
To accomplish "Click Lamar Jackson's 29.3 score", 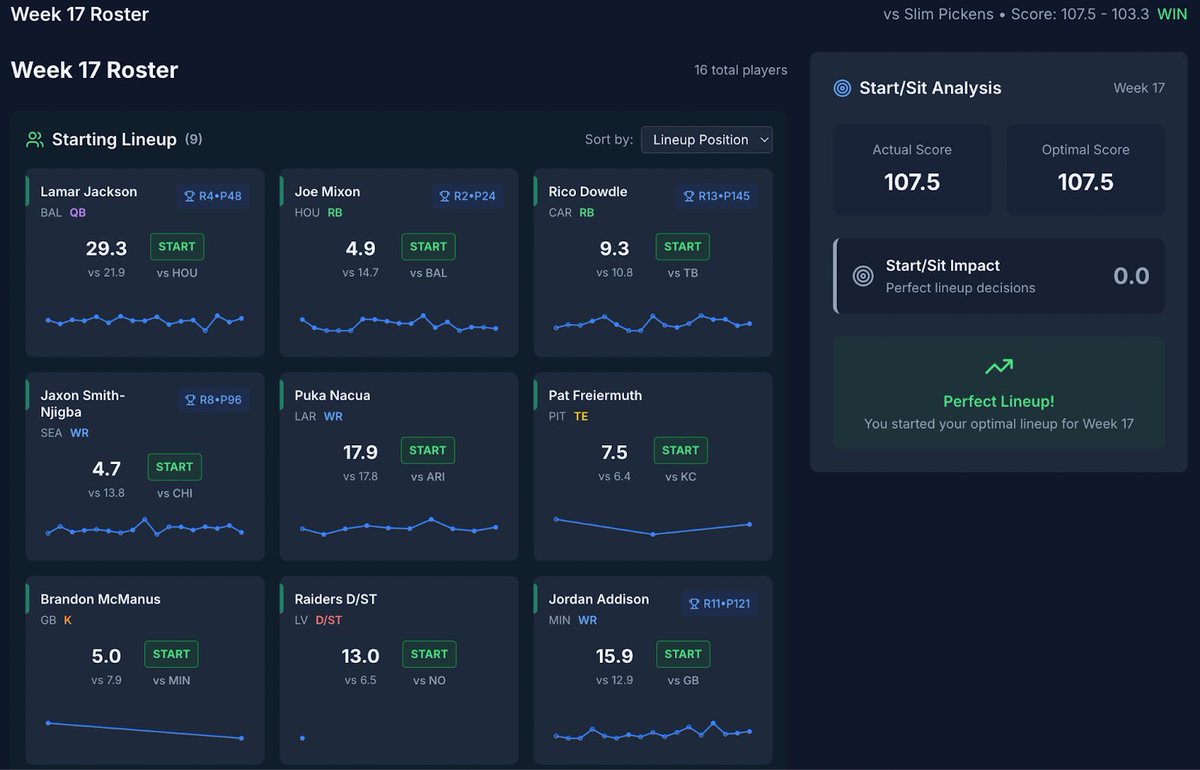I will 106,249.
